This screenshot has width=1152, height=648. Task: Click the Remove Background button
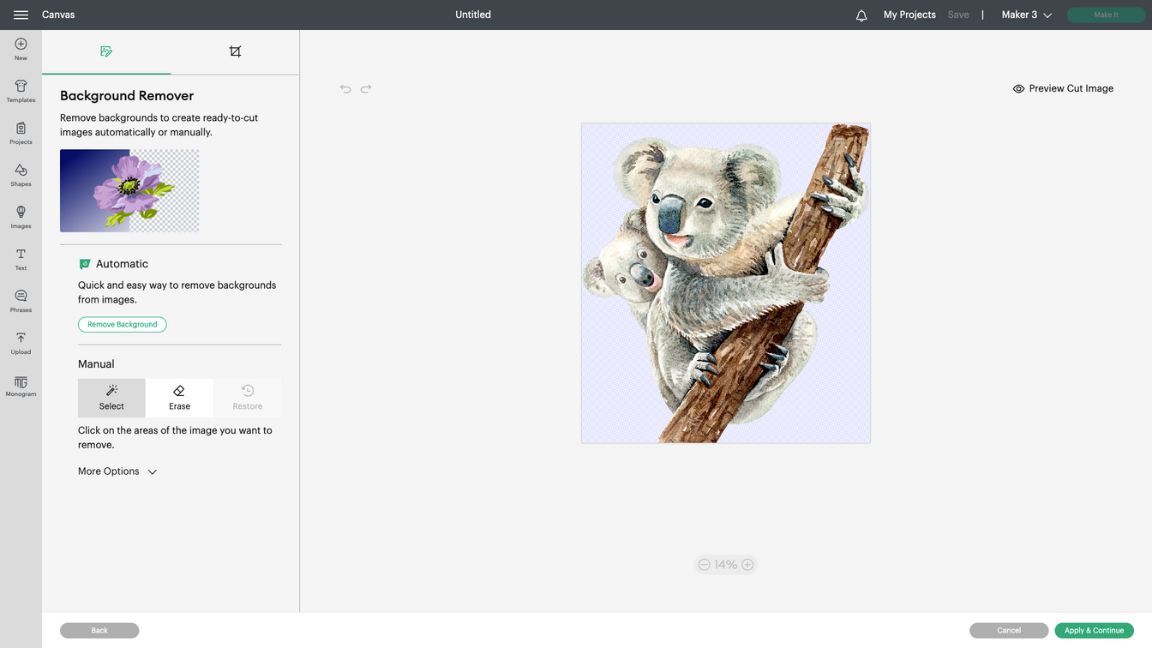point(122,324)
